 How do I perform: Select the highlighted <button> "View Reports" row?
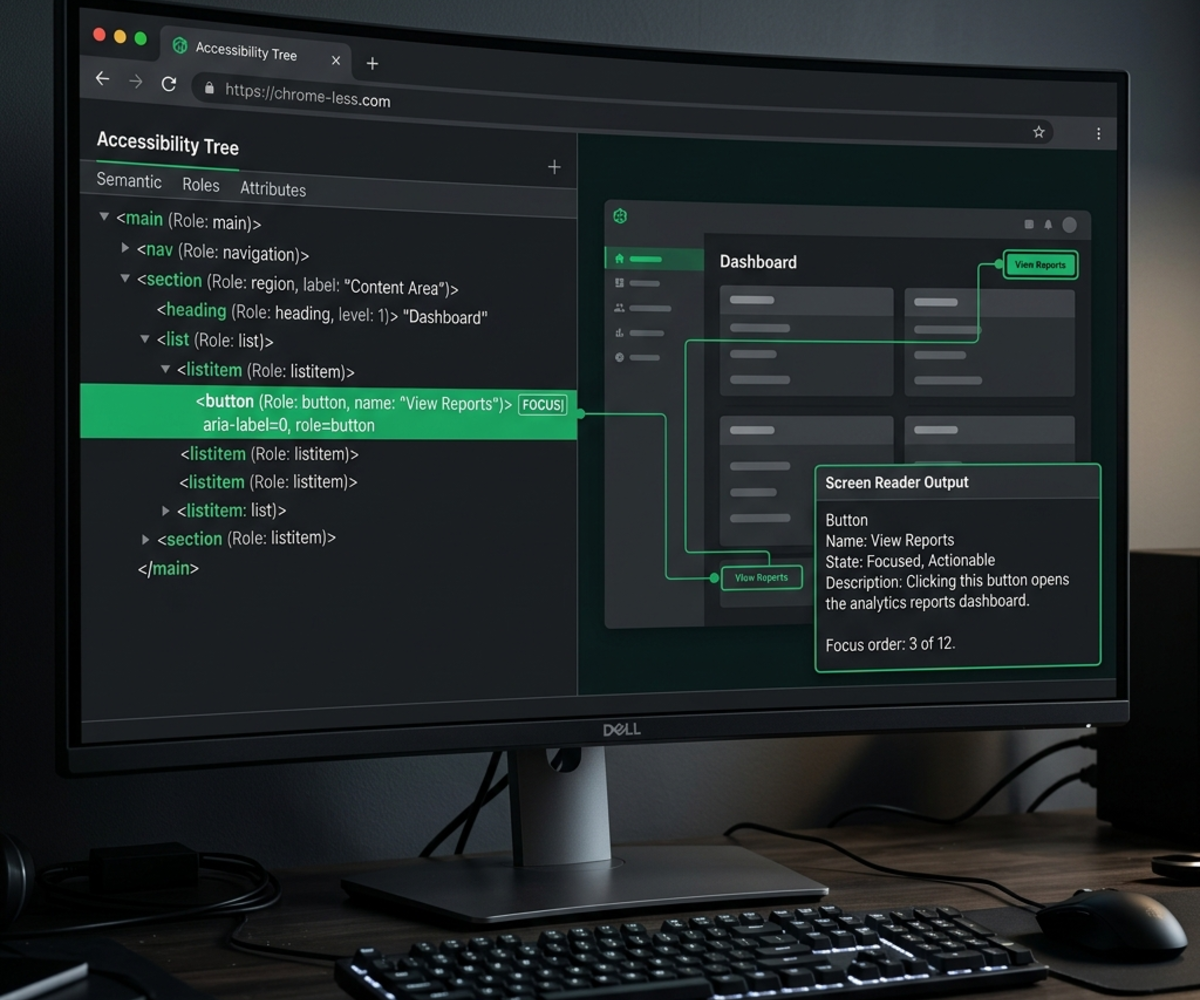point(329,412)
